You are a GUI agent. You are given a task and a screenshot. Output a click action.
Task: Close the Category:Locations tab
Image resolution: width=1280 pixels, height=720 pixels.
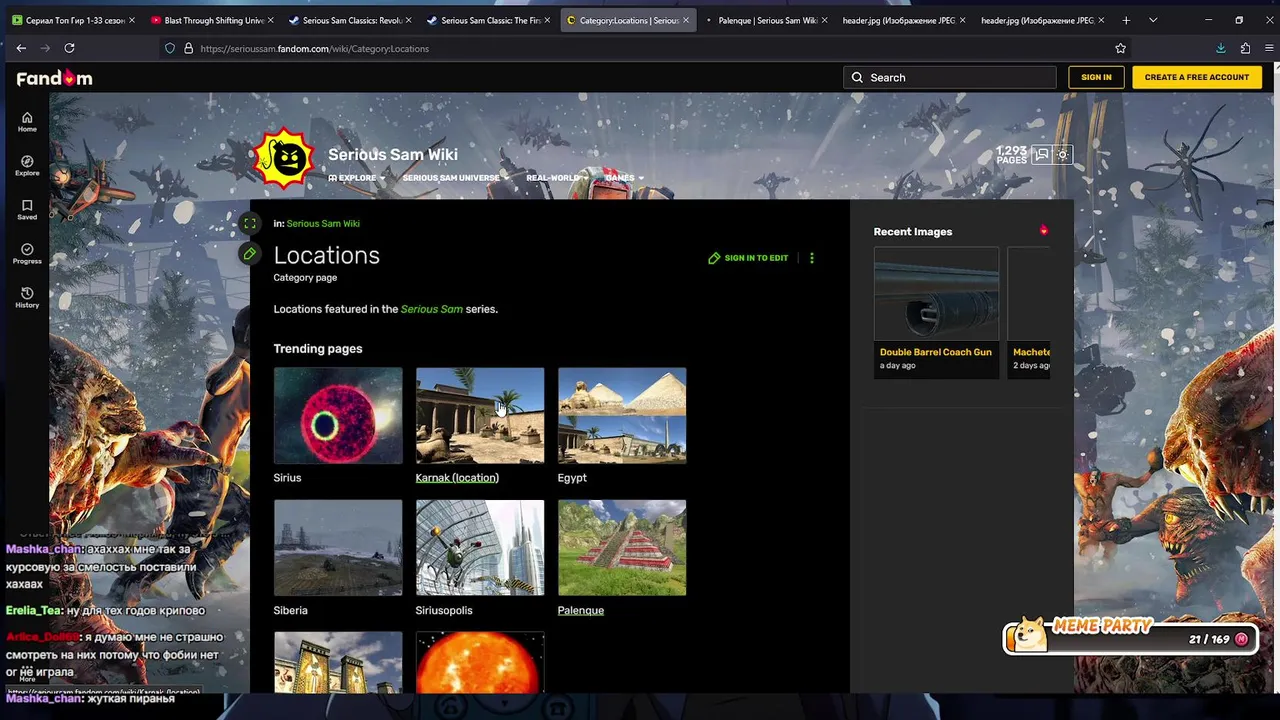tap(686, 20)
